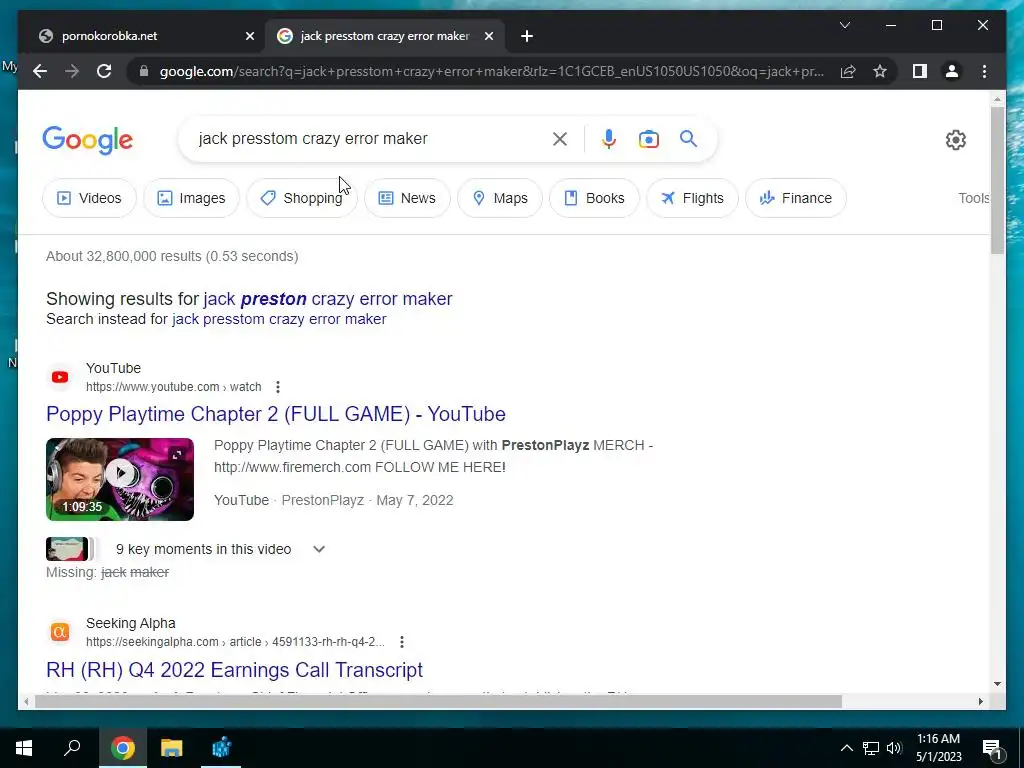The height and width of the screenshot is (768, 1024).
Task: Filter results by Videos
Action: point(89,198)
